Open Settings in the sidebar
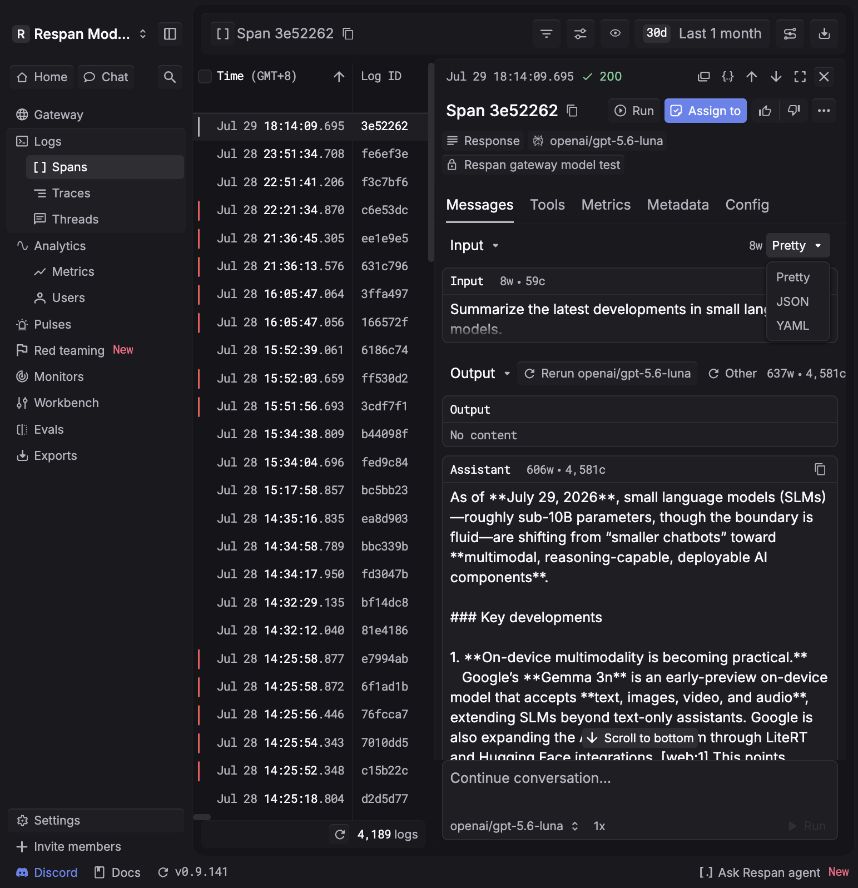858x888 pixels. 96,821
